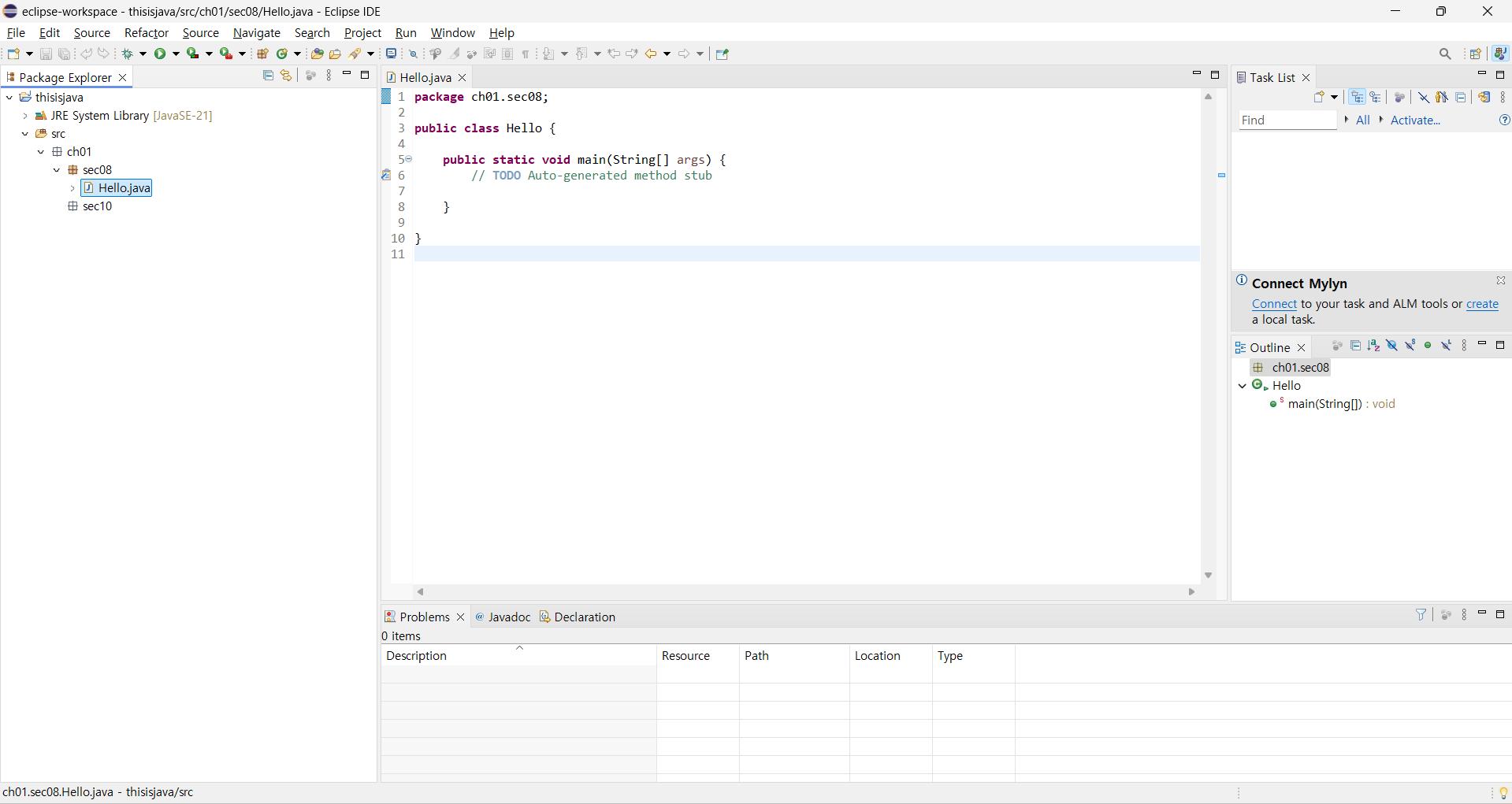The image size is (1512, 804).
Task: Toggle Hide Completed Tasks in Task List
Action: [1424, 97]
